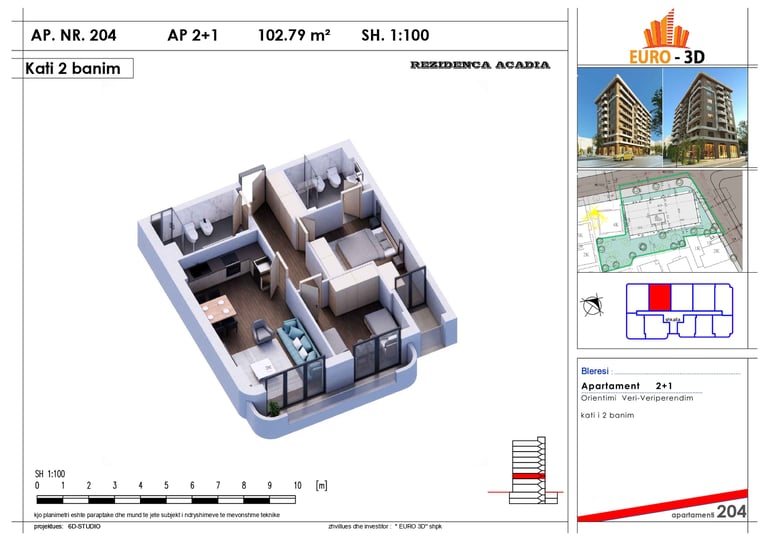This screenshot has width=768, height=542.
Task: Click the 'apartamenti 204' label on red stripe
Action: point(709,512)
